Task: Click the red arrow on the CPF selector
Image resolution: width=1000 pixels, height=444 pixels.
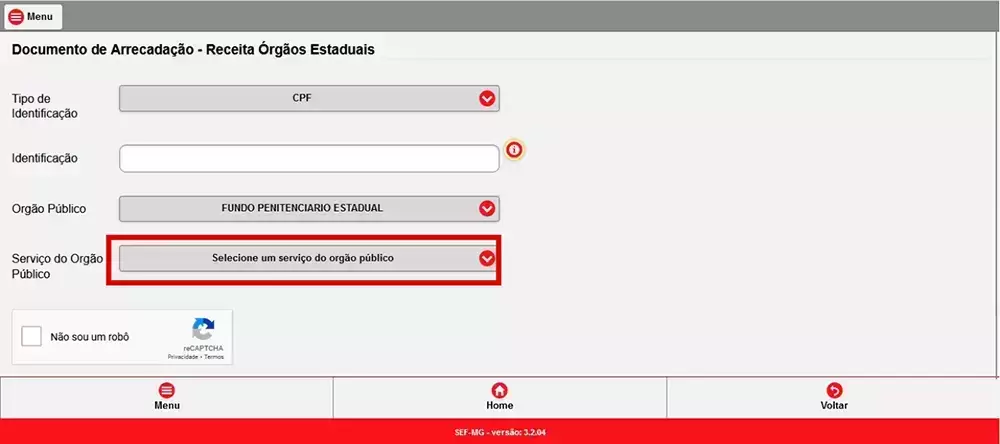Action: (487, 98)
